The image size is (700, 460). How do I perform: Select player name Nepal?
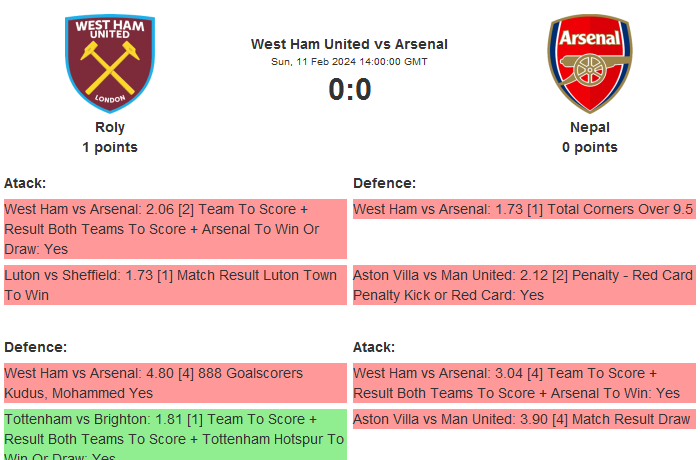coord(589,127)
